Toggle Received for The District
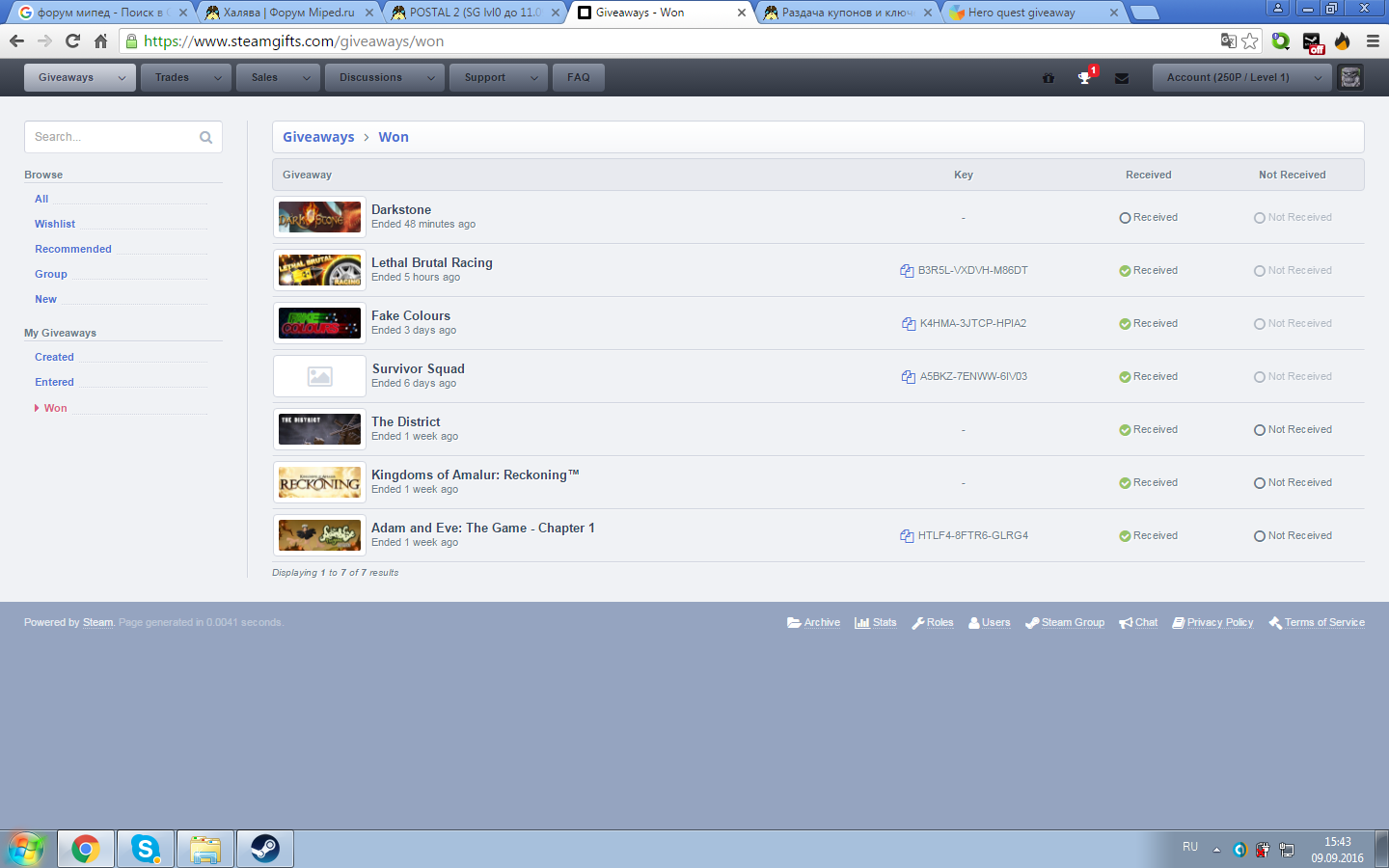The image size is (1389, 868). point(1148,430)
